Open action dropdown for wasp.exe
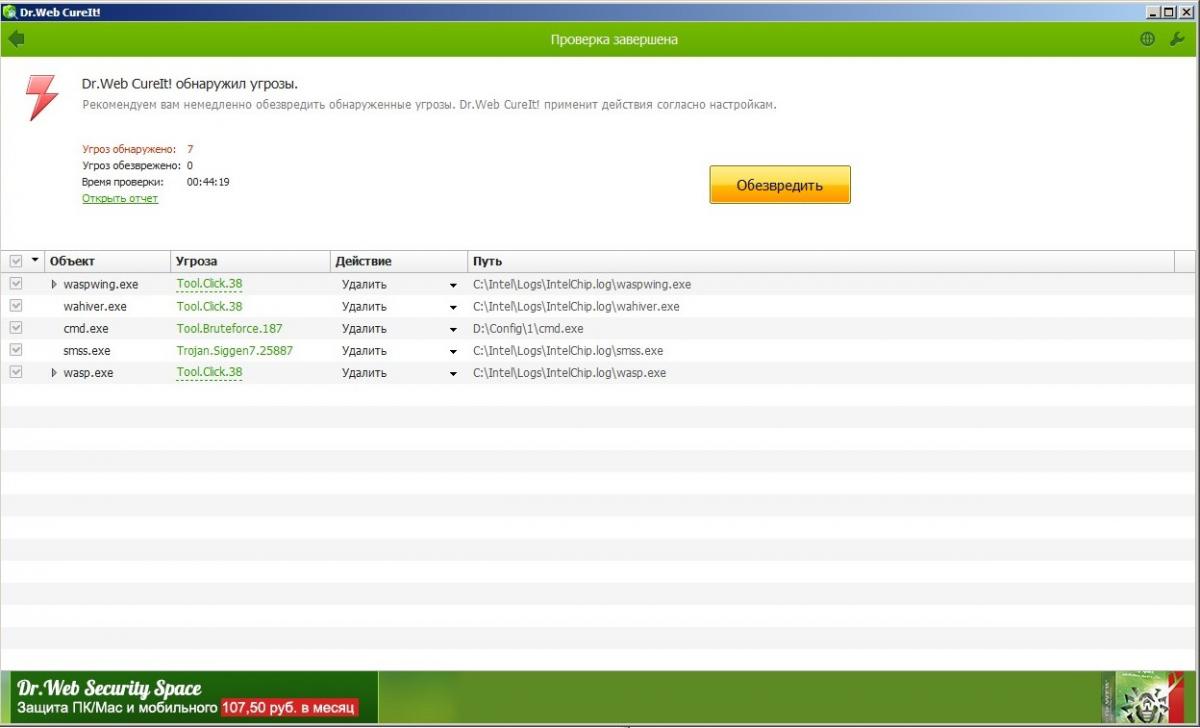Screen dimensions: 1200x728 pyautogui.click(x=453, y=374)
